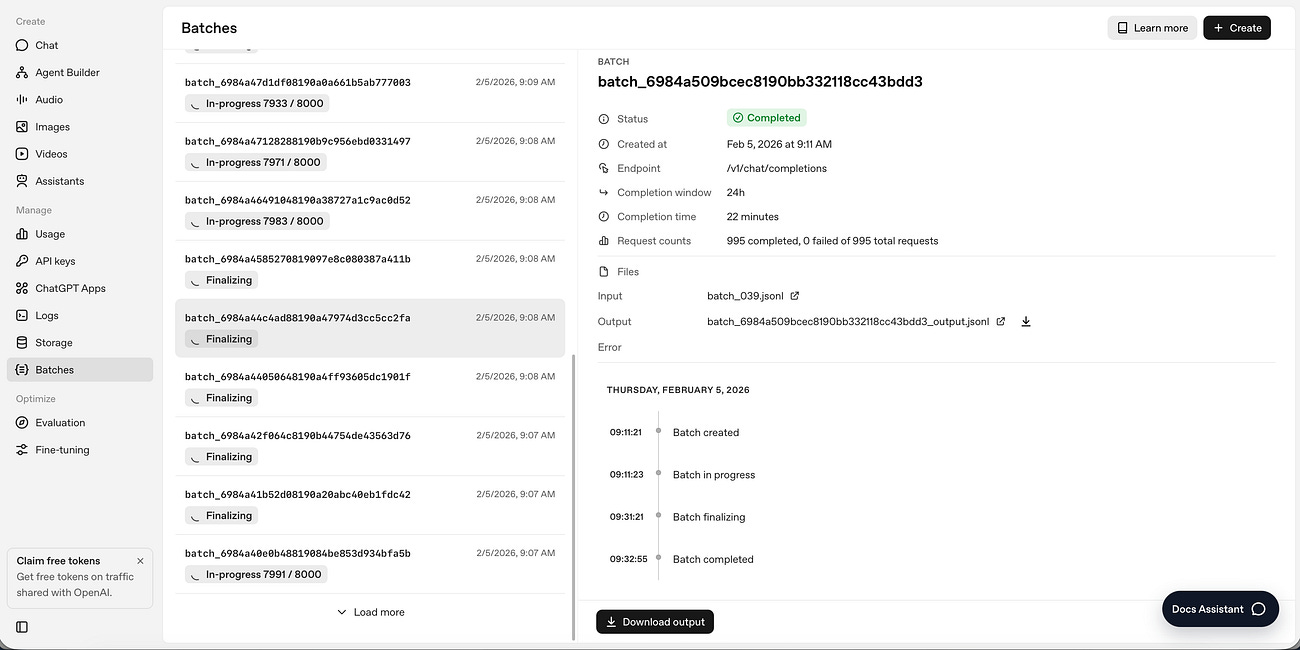The image size is (1300, 650).
Task: Click the Fine-tuning sliders icon
Action: (22, 450)
